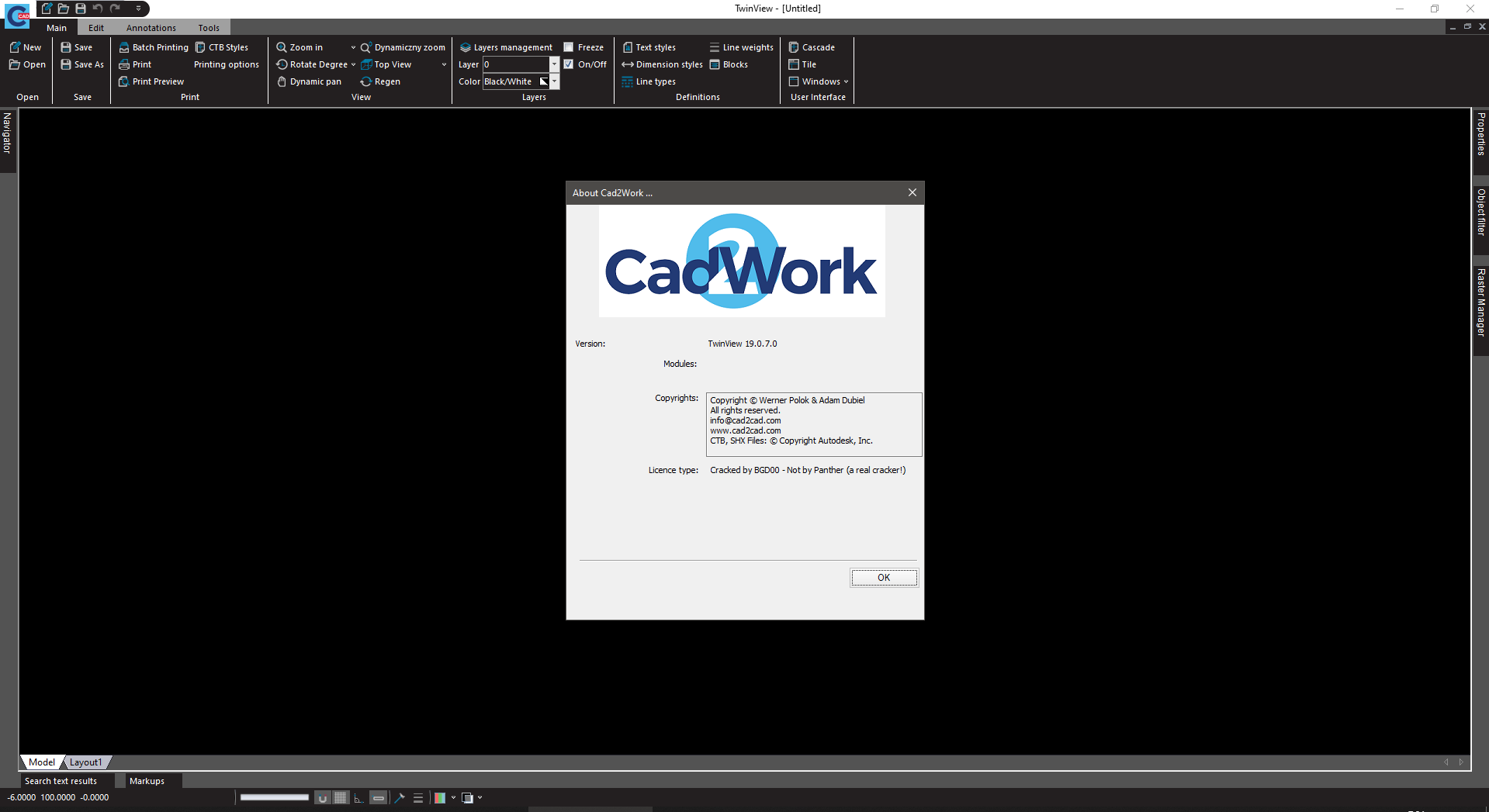Click the Undo arrow in title bar

(98, 9)
